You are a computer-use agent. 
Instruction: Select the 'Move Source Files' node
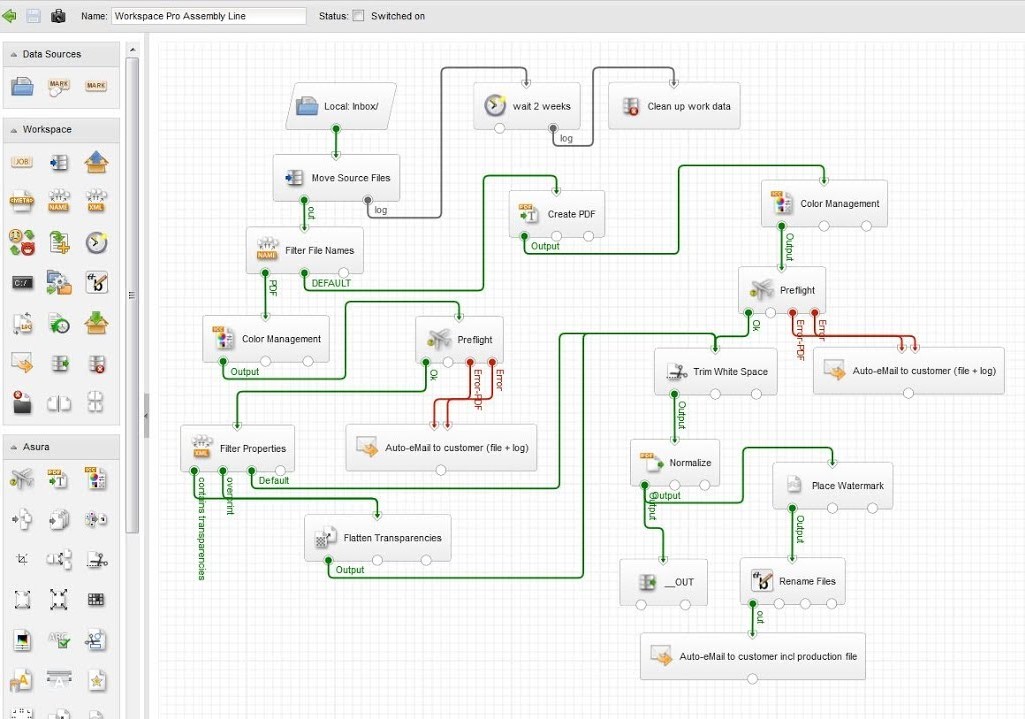point(336,178)
